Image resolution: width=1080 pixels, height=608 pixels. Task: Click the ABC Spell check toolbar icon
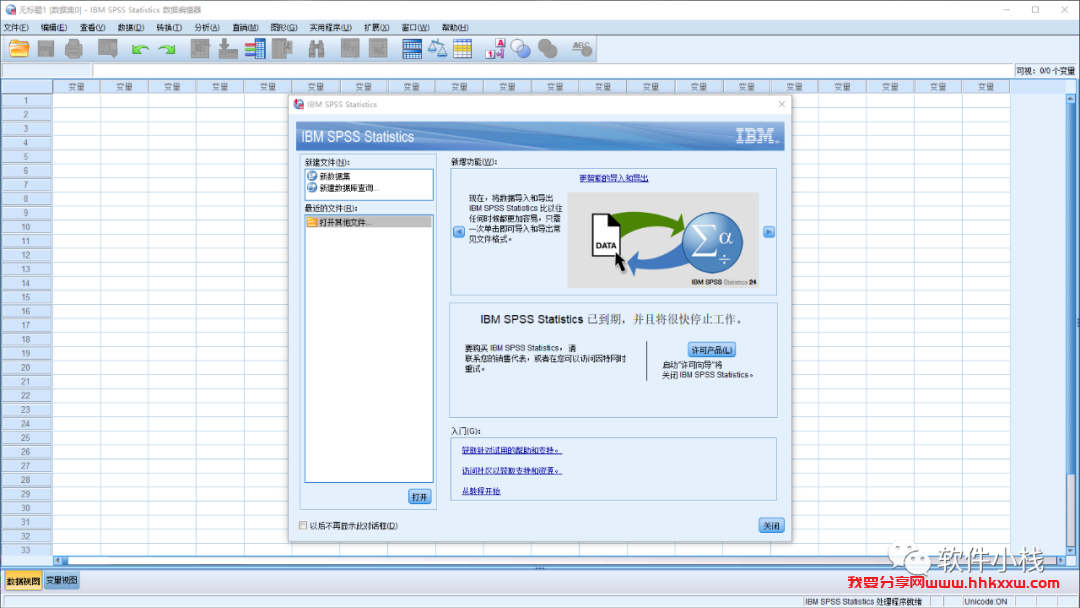point(582,48)
